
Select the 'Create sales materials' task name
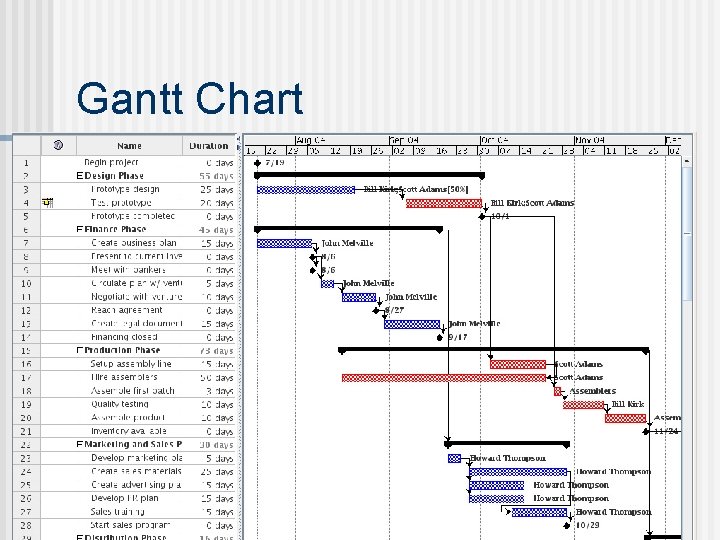coord(136,471)
